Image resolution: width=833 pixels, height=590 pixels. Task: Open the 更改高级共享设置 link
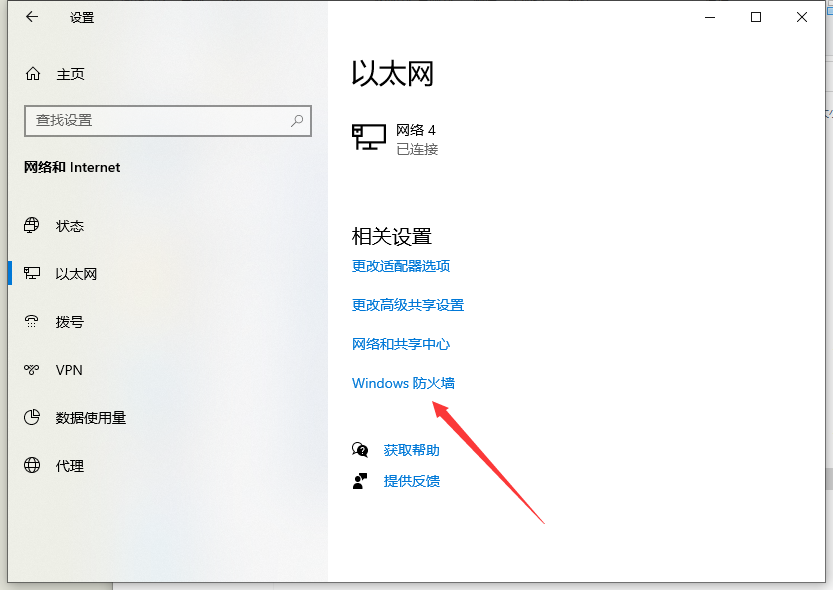click(408, 305)
